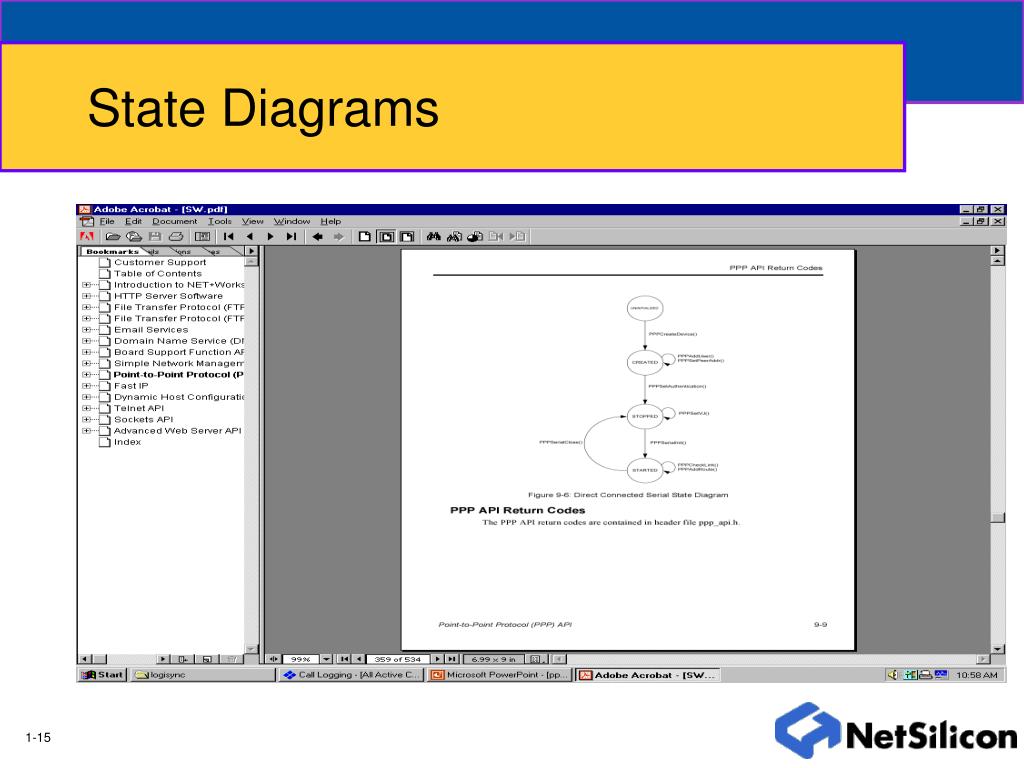
Task: Click the Next Page toolbar arrow
Action: point(270,236)
